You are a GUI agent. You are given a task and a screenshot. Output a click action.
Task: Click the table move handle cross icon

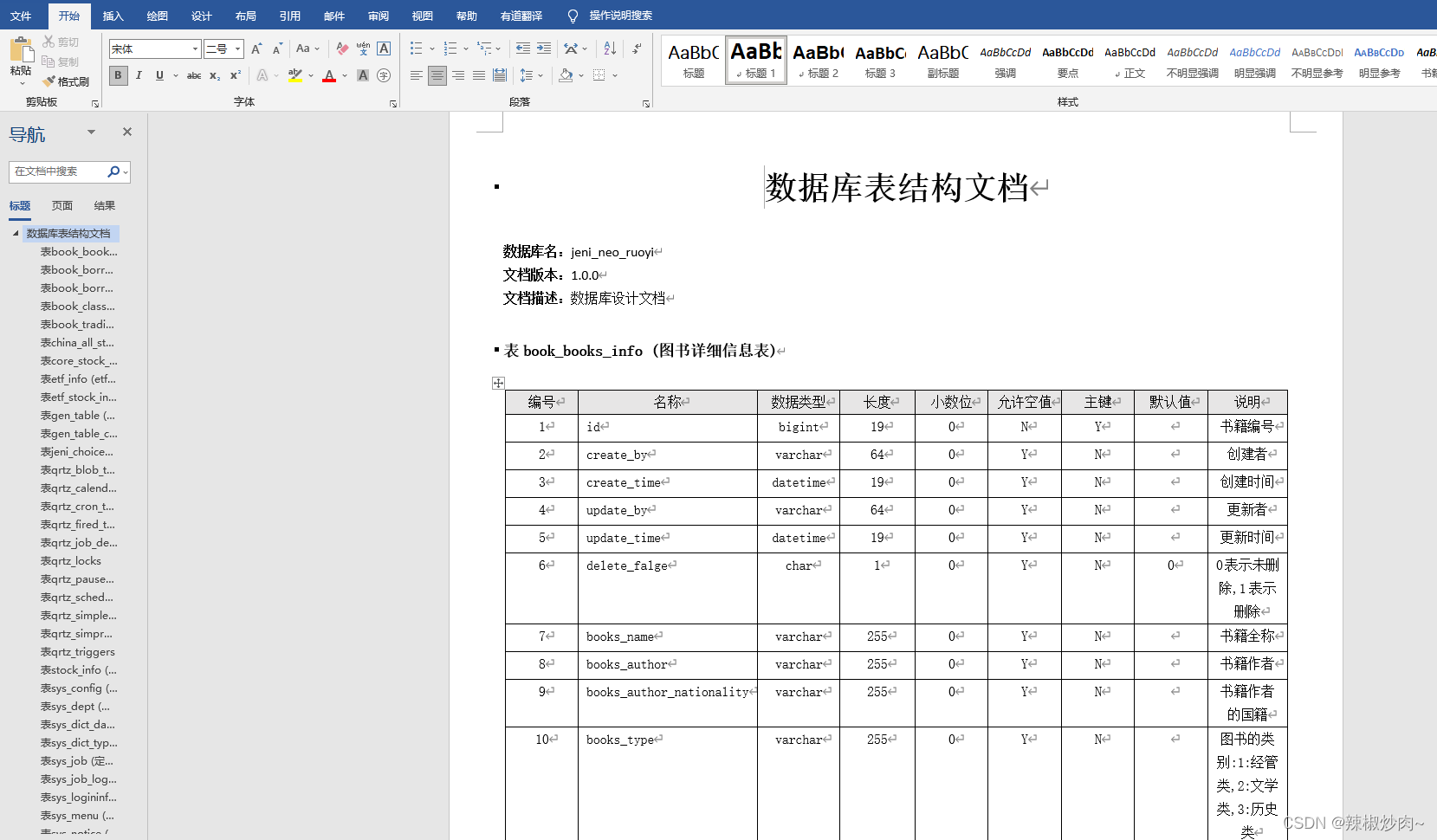click(498, 383)
